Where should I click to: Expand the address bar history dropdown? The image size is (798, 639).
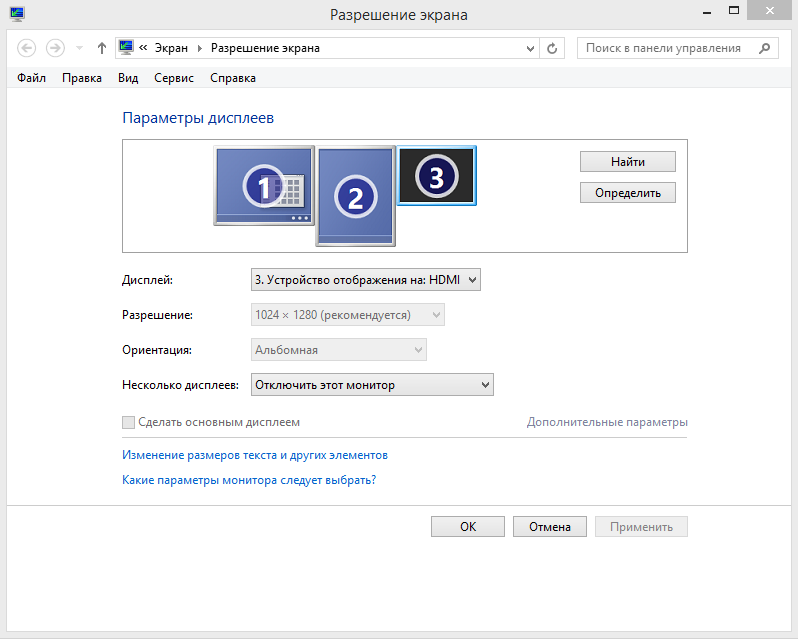pos(530,48)
